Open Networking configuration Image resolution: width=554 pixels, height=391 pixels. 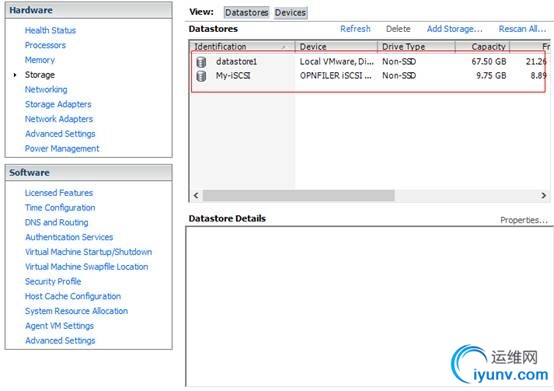click(46, 90)
